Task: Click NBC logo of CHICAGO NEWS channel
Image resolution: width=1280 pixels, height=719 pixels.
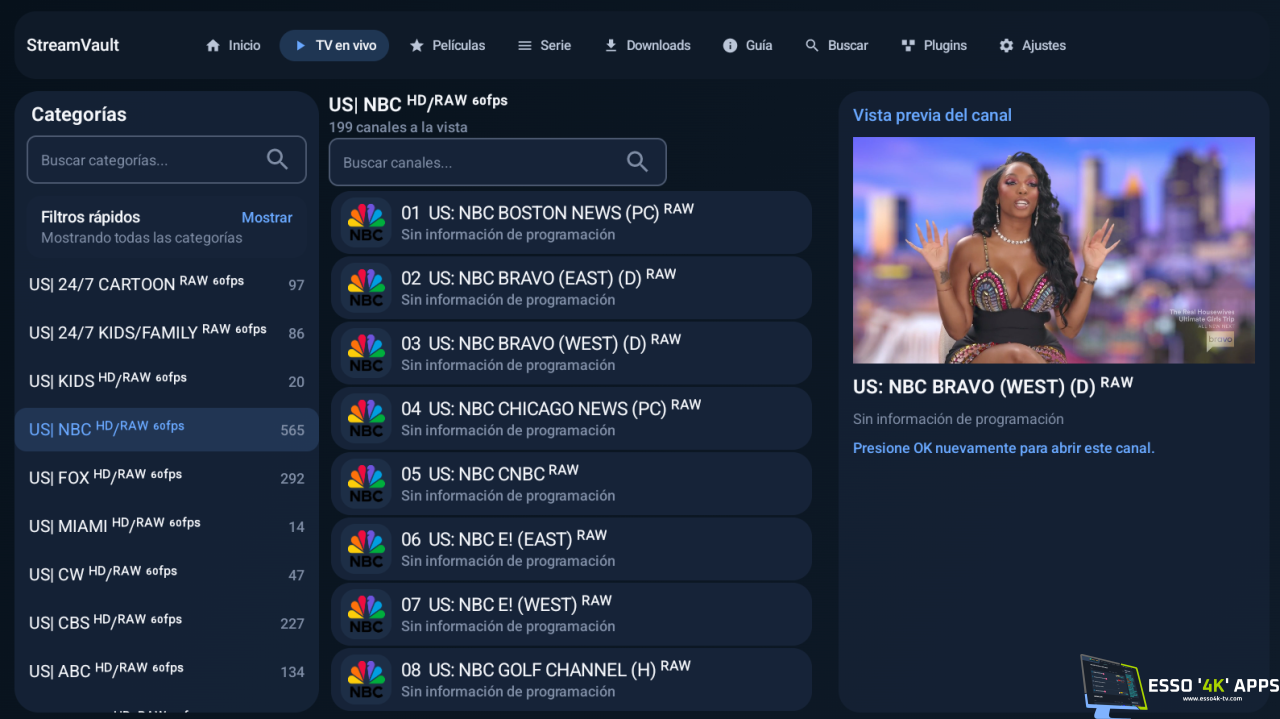Action: 366,418
